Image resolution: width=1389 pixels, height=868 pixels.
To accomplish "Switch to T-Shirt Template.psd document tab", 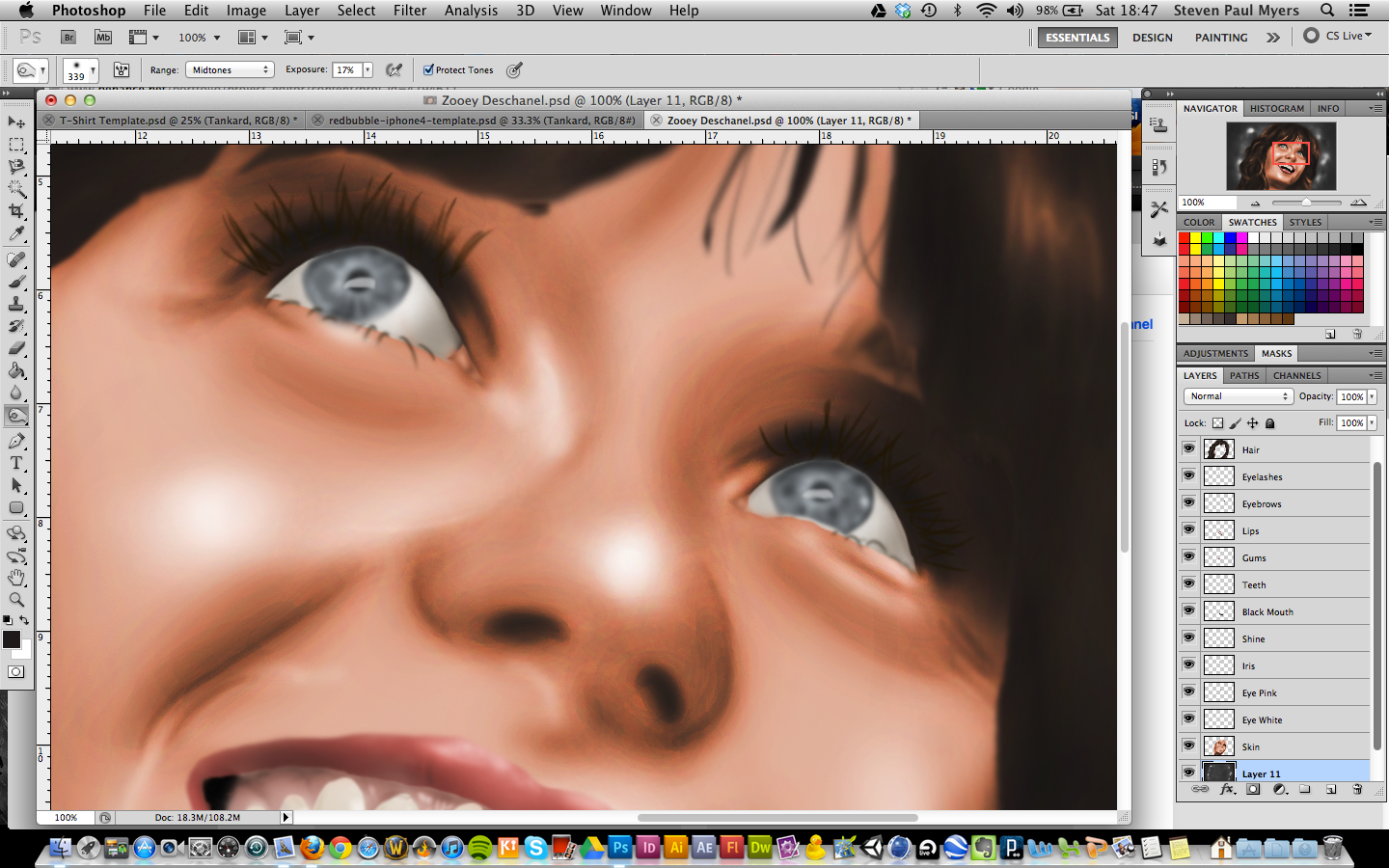I will click(x=178, y=121).
